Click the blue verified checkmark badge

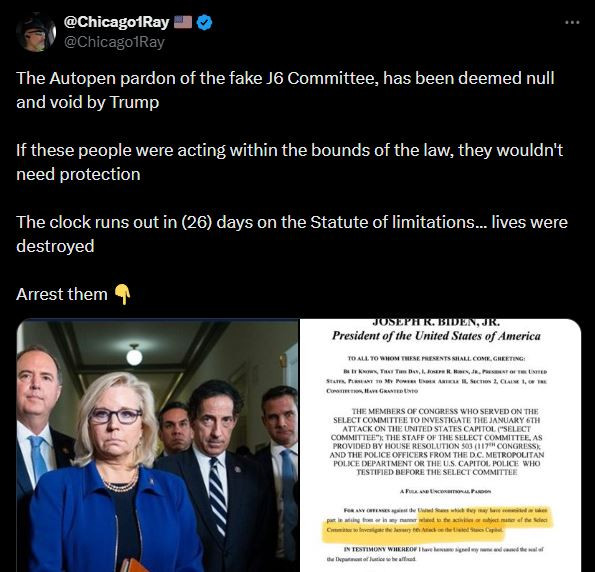205,22
